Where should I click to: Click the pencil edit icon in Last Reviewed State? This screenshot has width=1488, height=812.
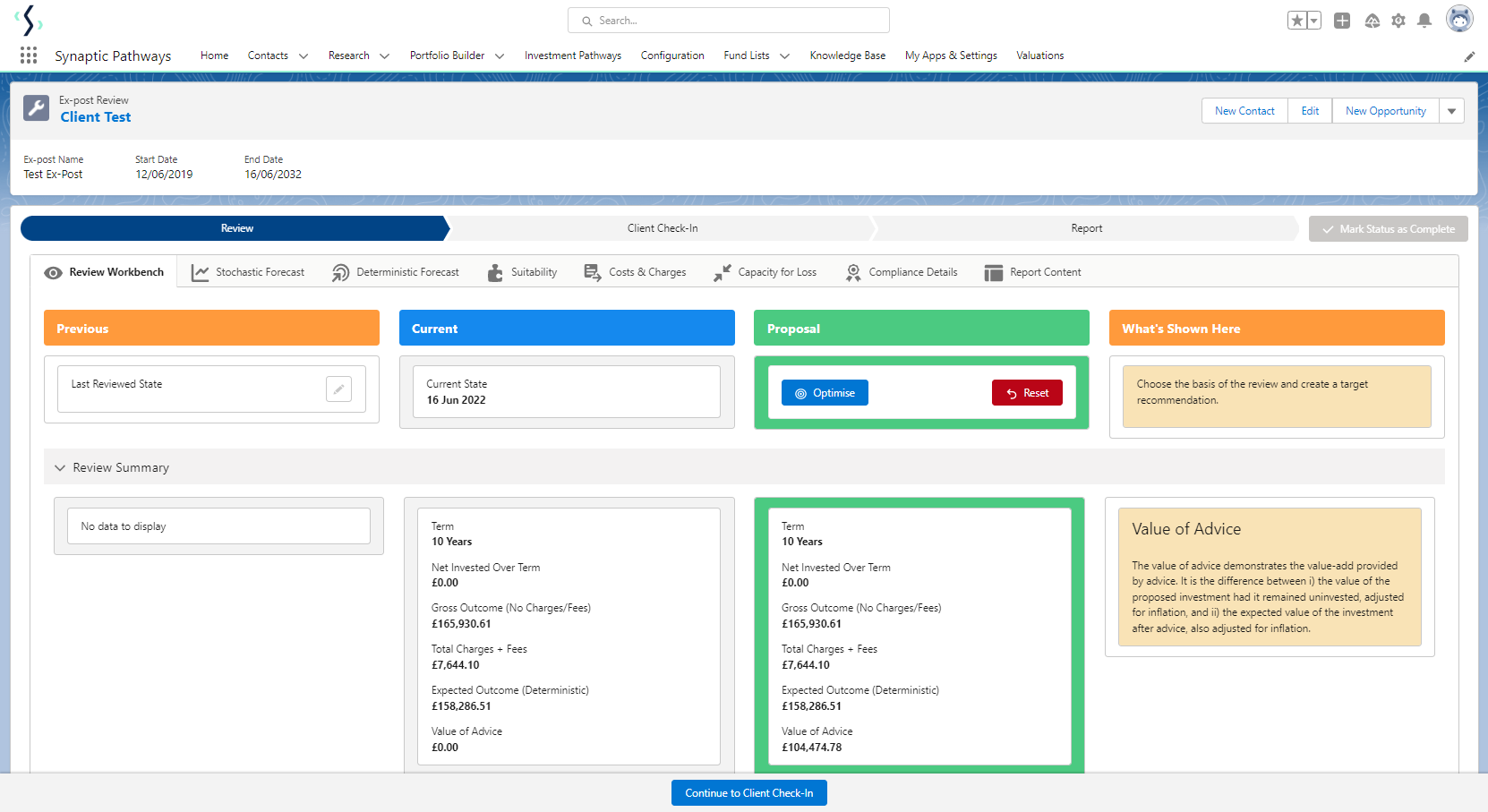pos(338,389)
